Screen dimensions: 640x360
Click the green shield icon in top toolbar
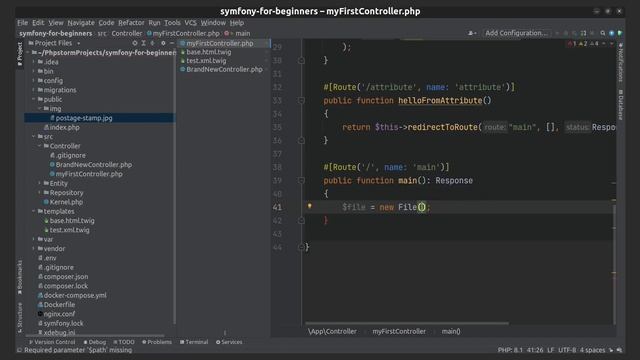click(x=620, y=33)
